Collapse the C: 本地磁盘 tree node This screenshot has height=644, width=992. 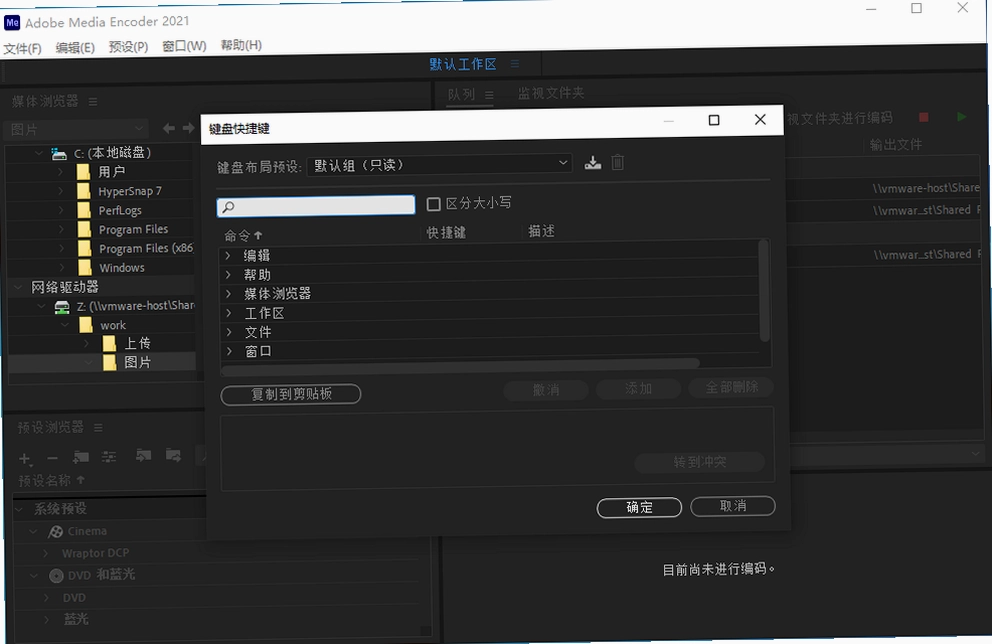(39, 153)
